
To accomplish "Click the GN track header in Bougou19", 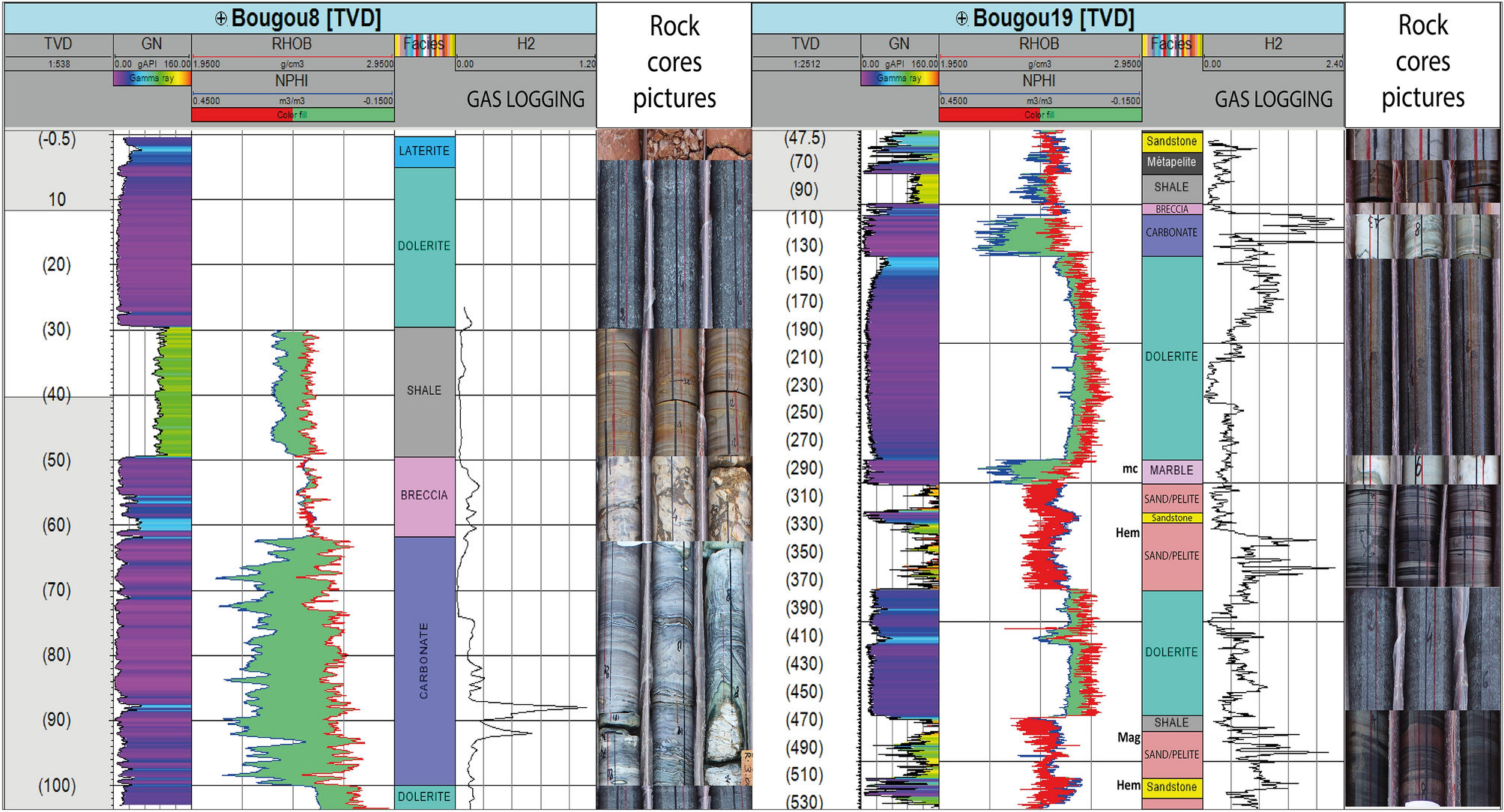I will coord(899,44).
